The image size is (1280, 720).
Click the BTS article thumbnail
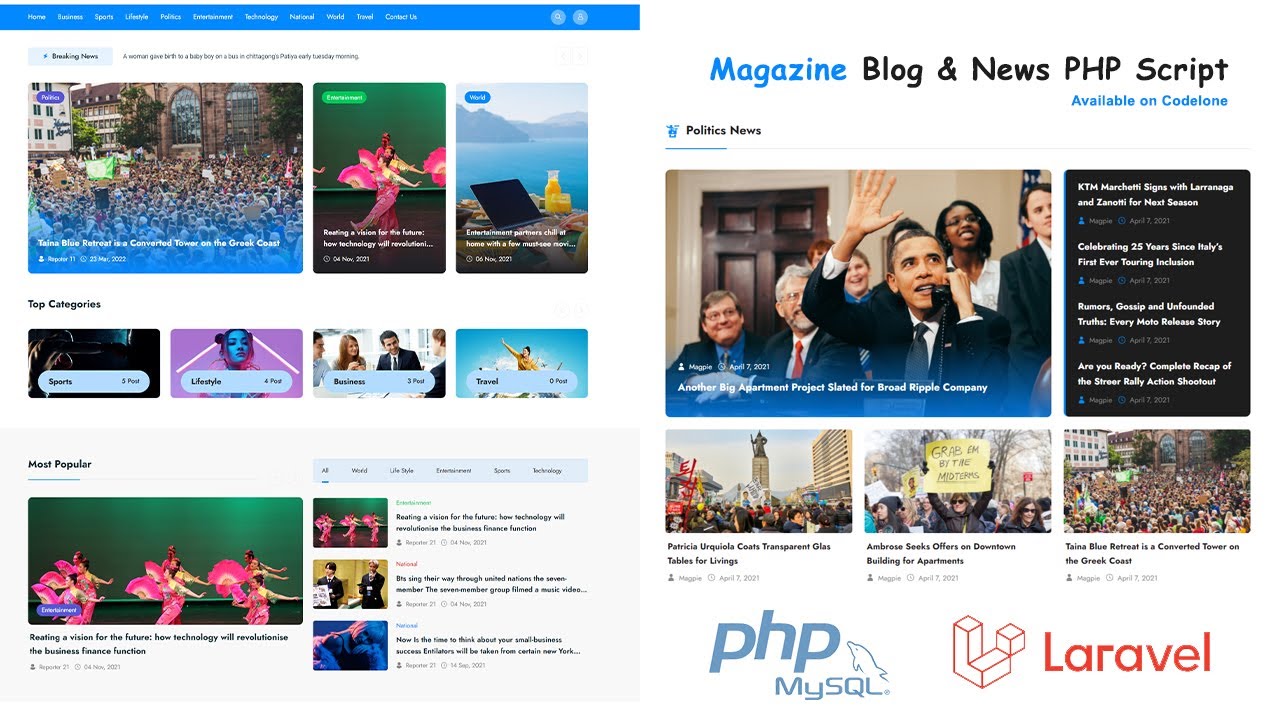click(350, 584)
